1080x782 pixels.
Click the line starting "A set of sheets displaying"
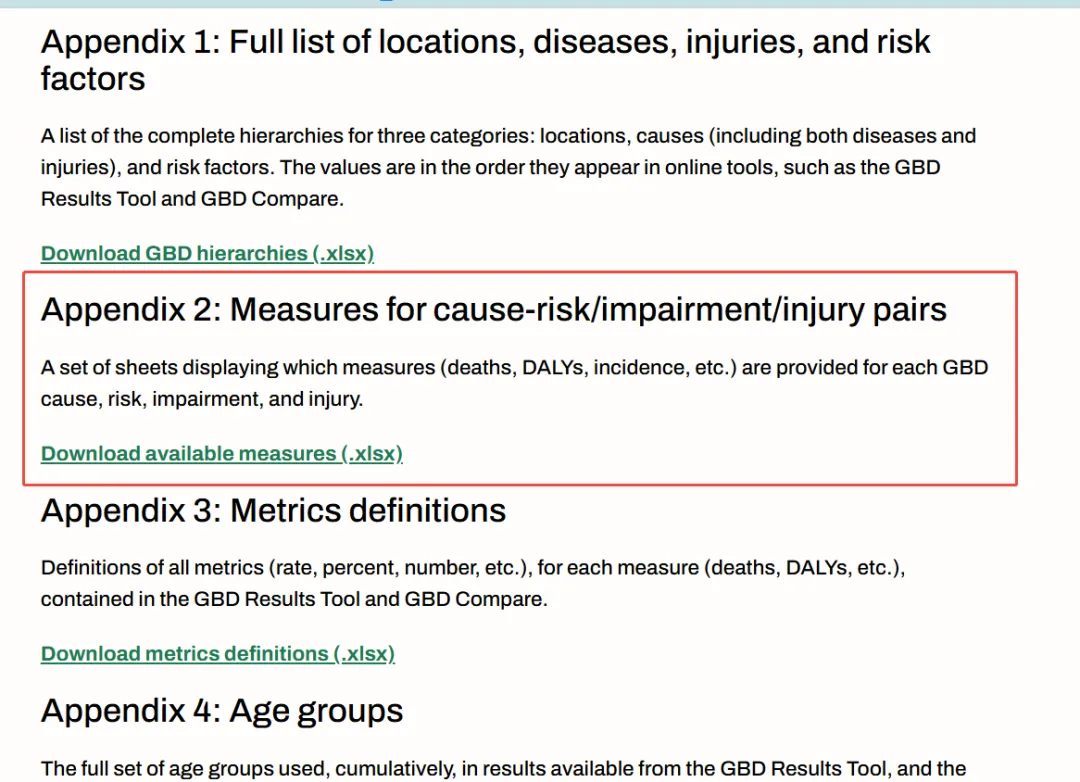tap(515, 368)
